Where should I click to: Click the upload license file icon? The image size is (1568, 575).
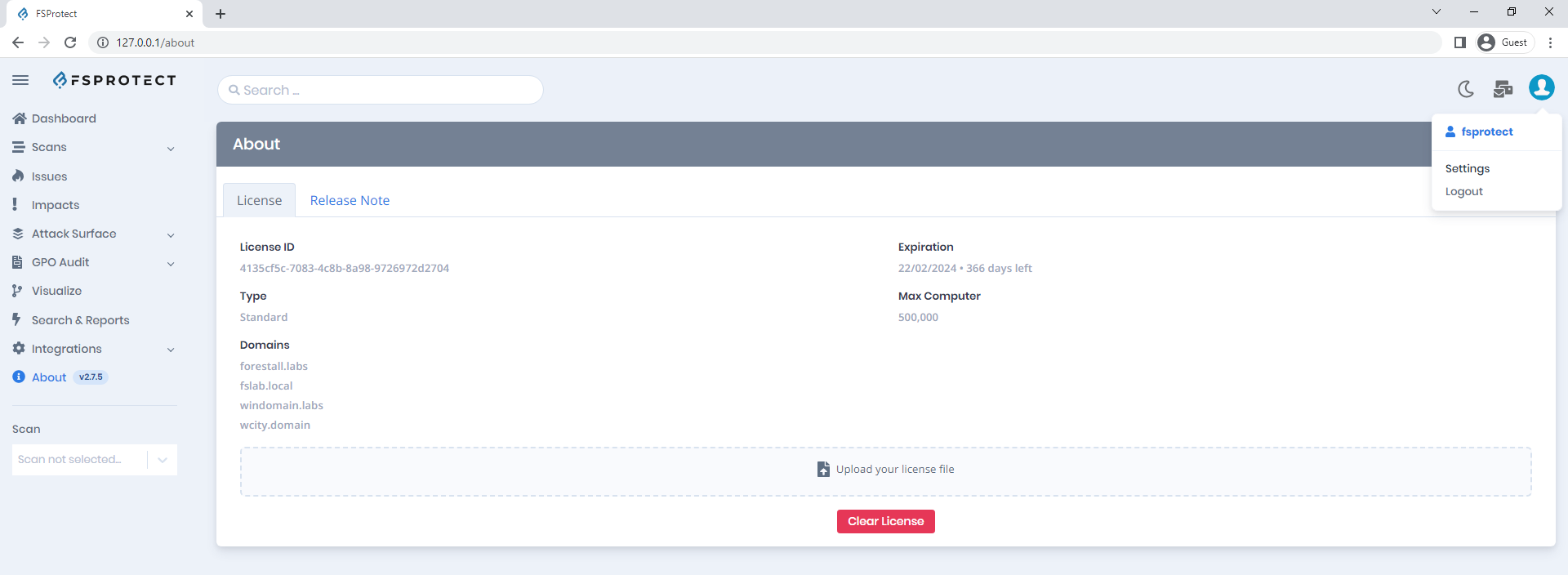(x=823, y=470)
